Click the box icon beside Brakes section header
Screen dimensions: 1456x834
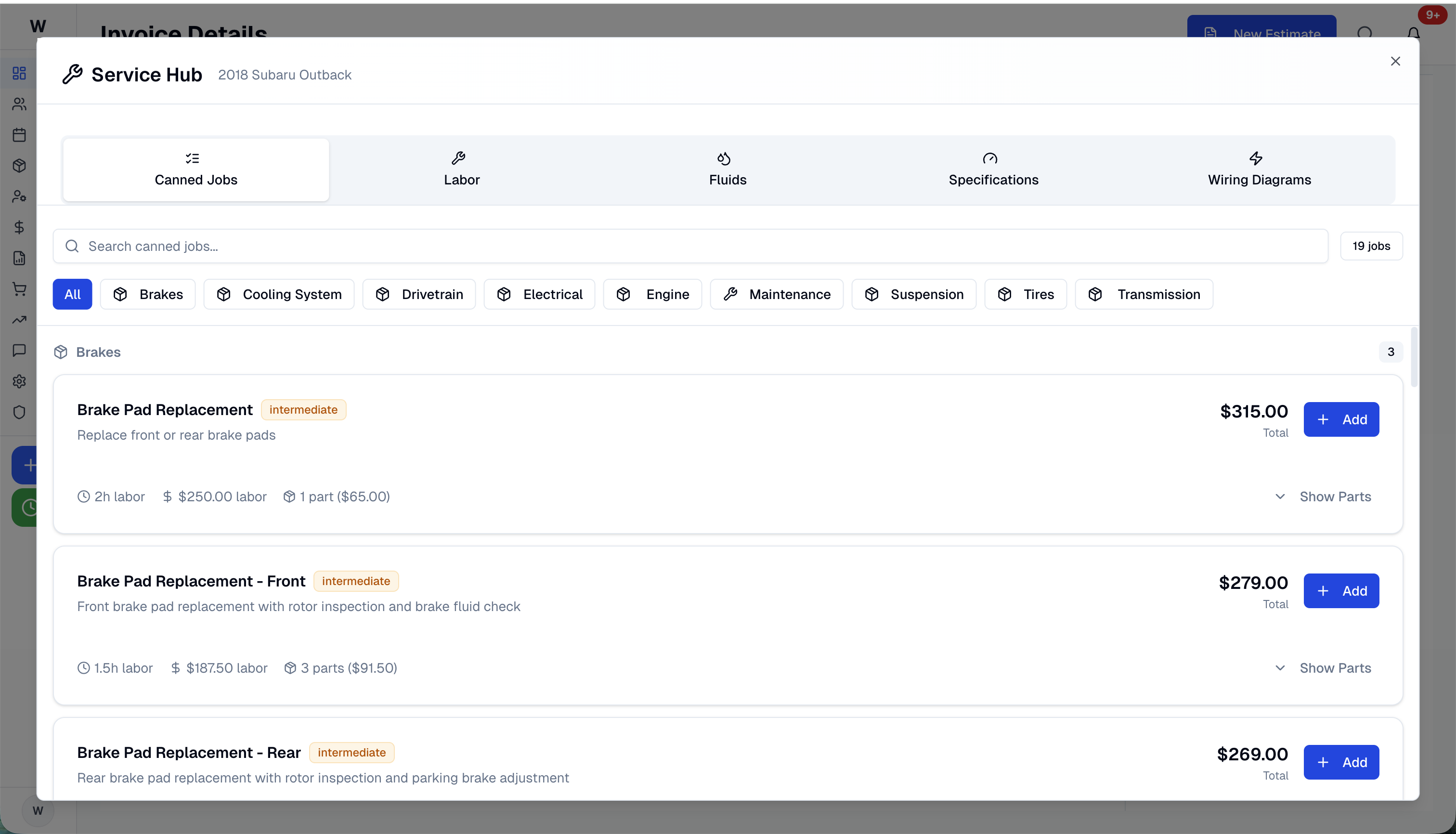pyautogui.click(x=61, y=352)
